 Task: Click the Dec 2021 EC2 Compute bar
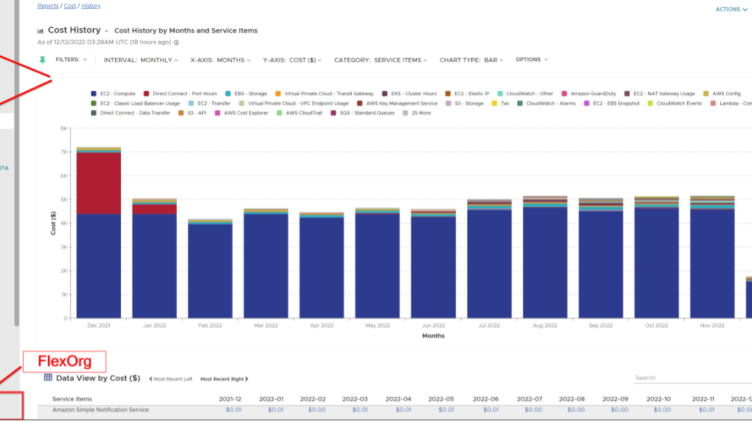(x=98, y=266)
